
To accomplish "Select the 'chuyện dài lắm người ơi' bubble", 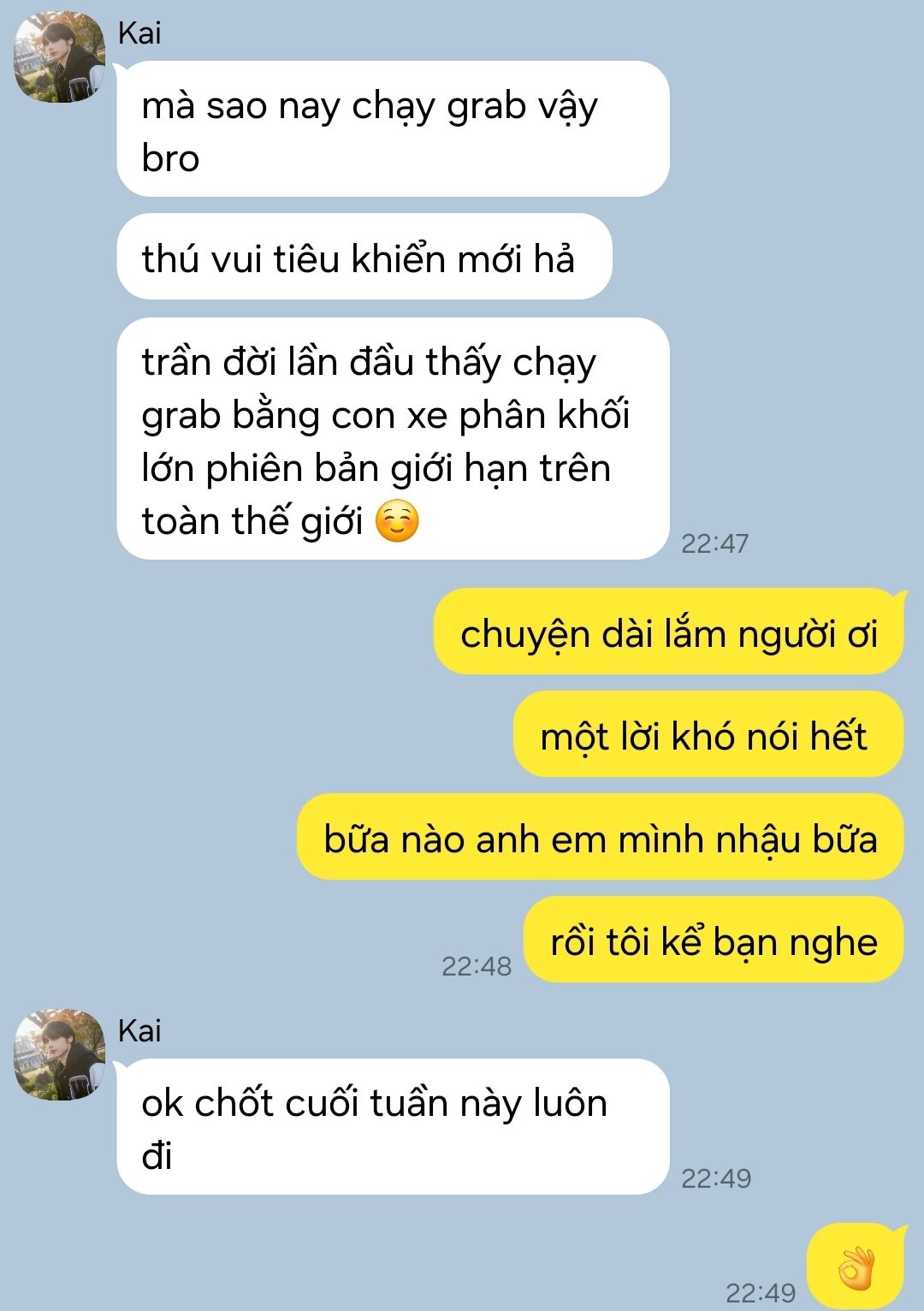I will (x=668, y=632).
